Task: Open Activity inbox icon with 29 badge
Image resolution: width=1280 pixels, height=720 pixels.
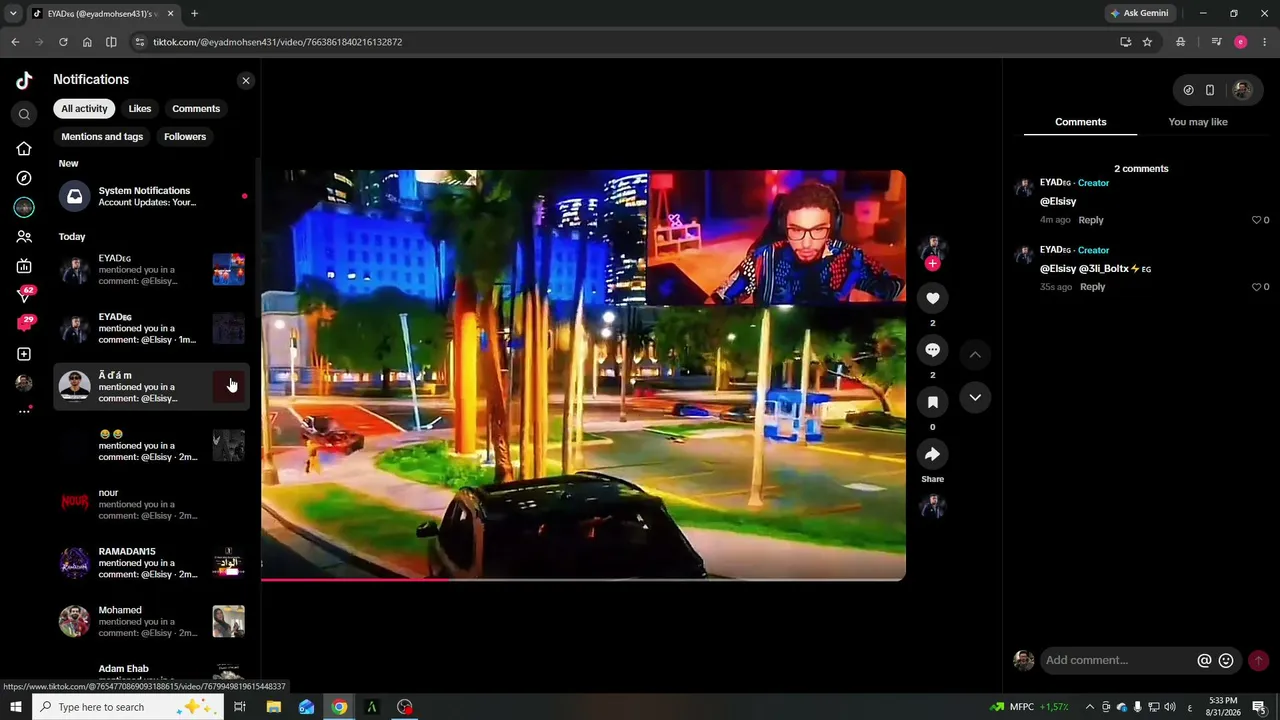Action: click(25, 324)
